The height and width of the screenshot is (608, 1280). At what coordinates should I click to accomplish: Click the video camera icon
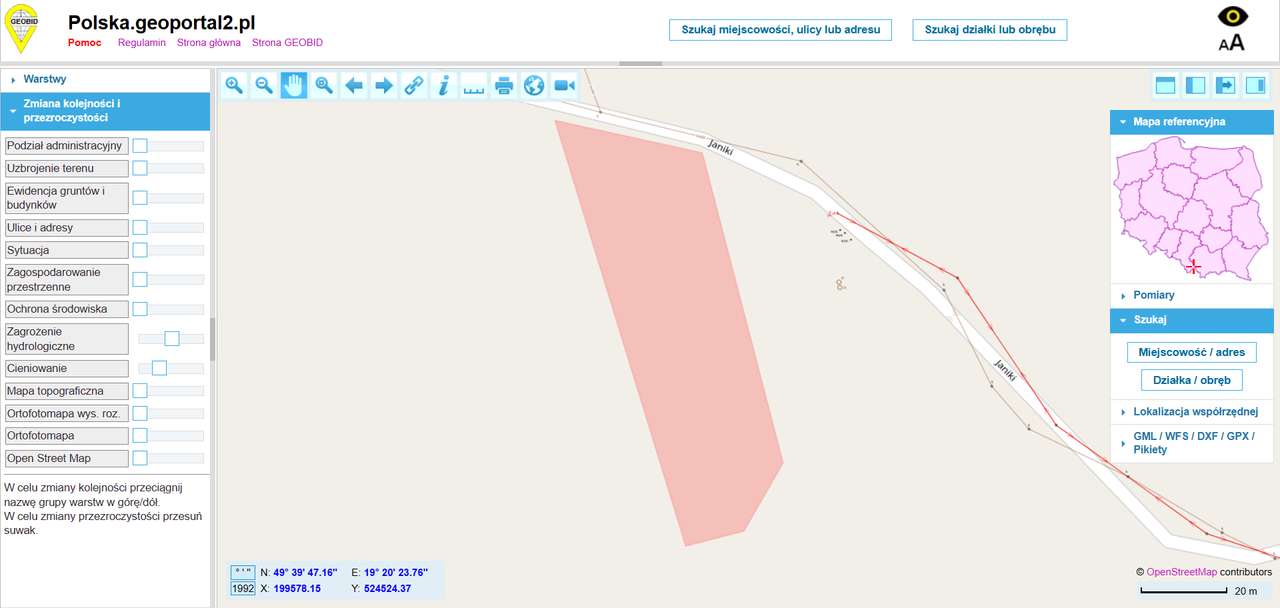pyautogui.click(x=564, y=86)
